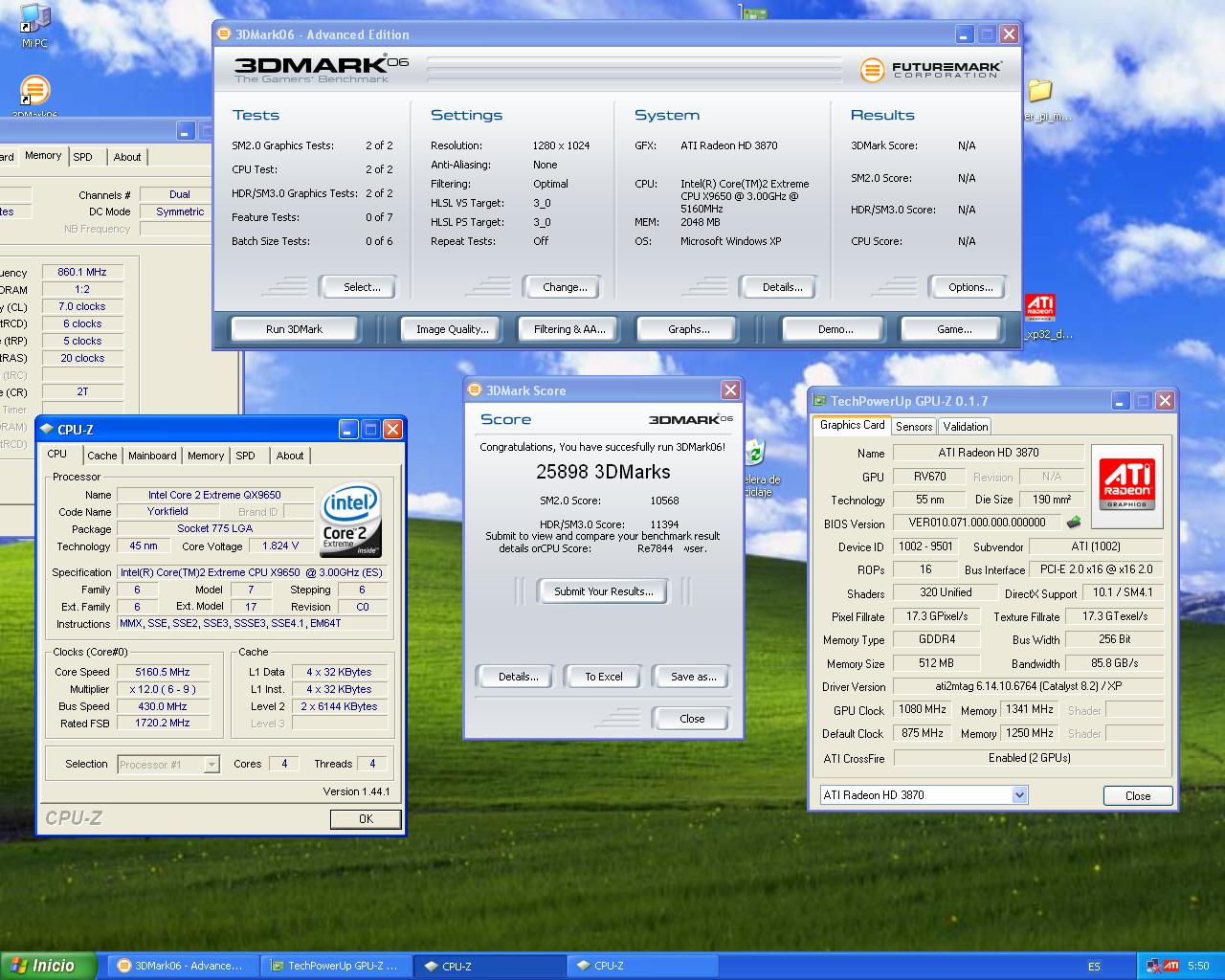Click Core Speed field 5160.5 MHz
Screen dimensions: 1225x980
click(x=162, y=672)
